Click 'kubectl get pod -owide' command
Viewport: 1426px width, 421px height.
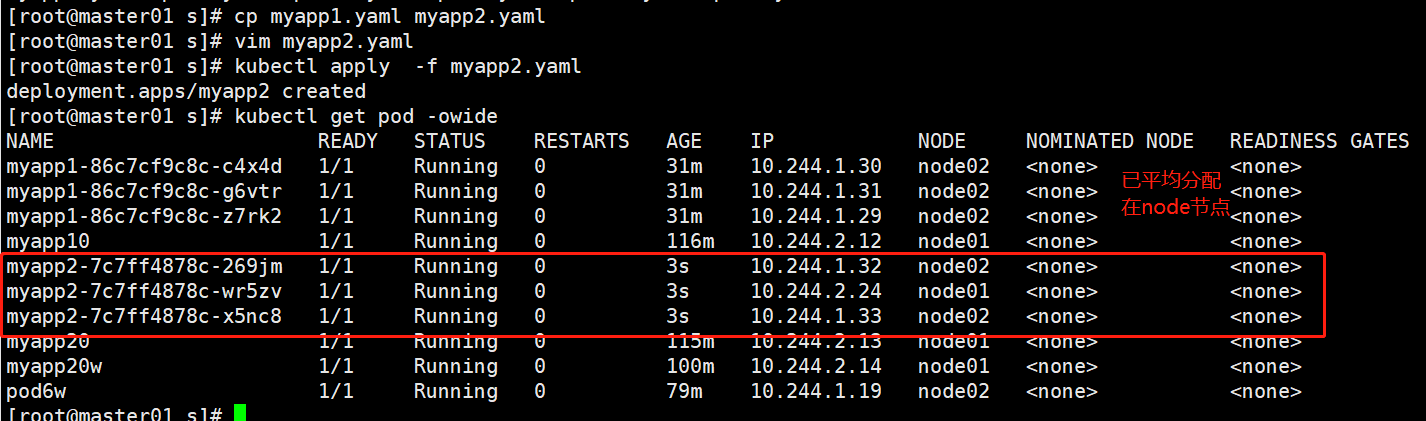(x=366, y=117)
